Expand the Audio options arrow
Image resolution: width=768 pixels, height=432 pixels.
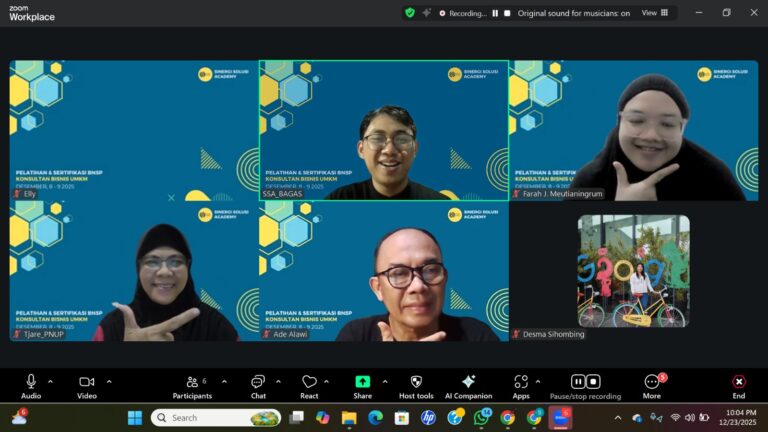click(x=50, y=381)
